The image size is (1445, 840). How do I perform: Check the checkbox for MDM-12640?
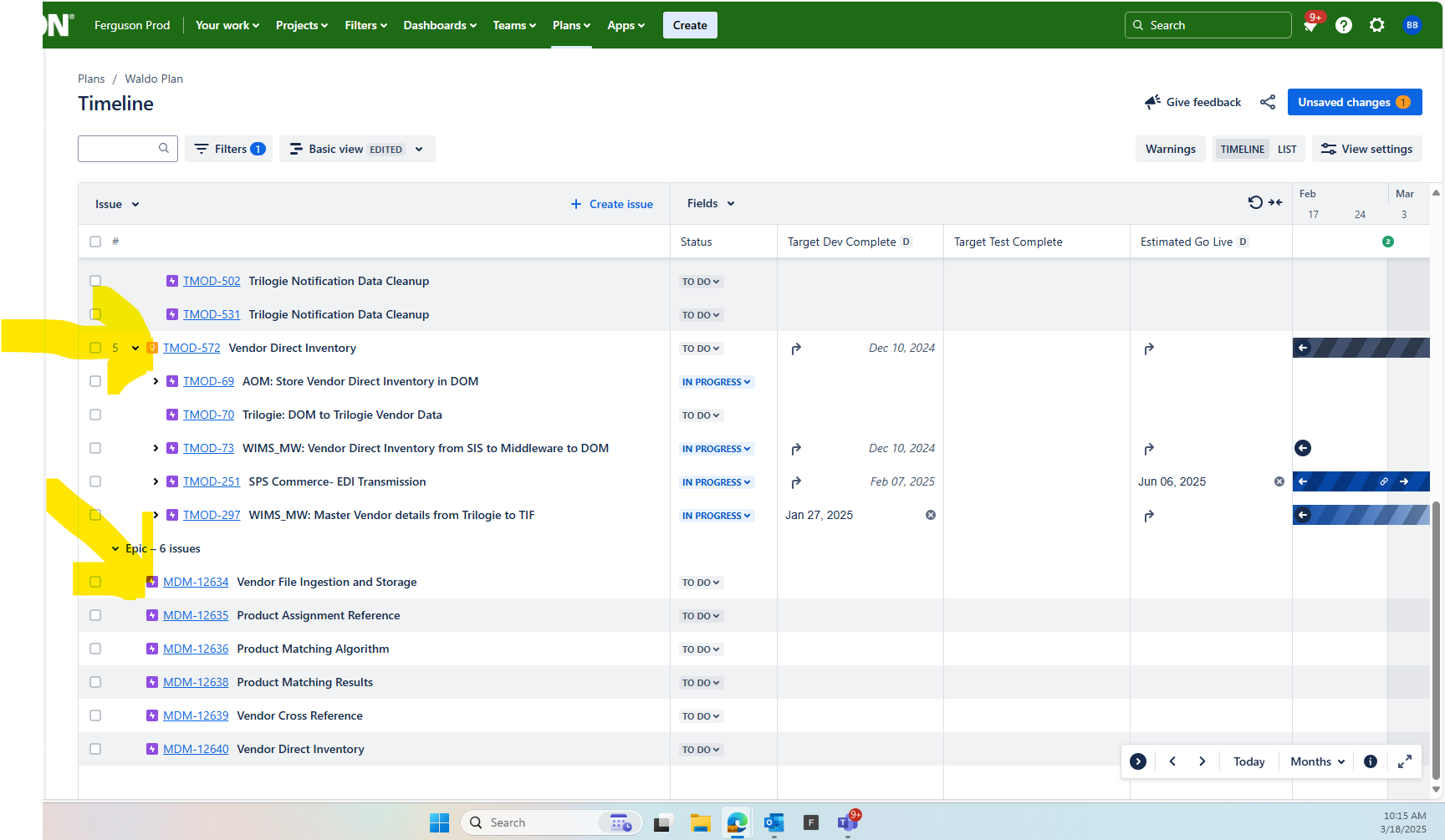95,749
